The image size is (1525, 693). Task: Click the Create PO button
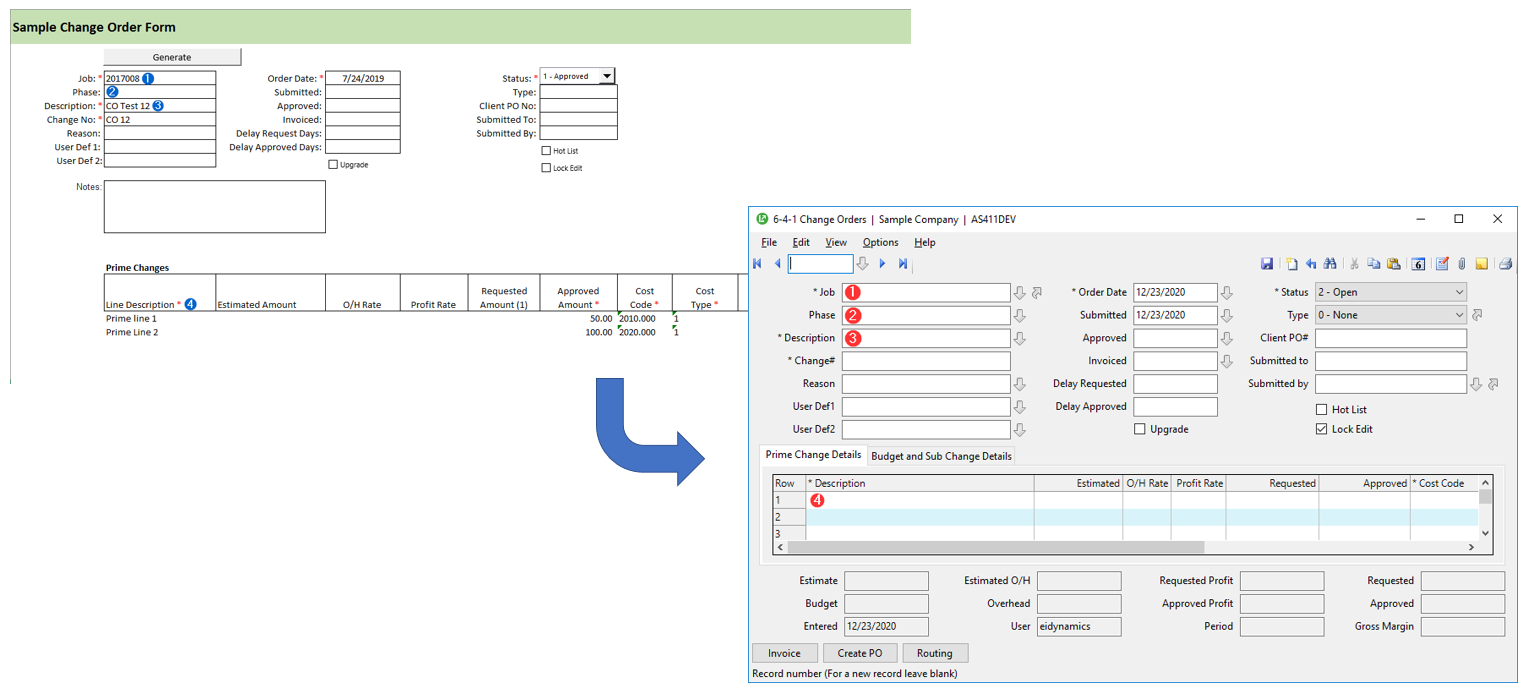coord(860,653)
